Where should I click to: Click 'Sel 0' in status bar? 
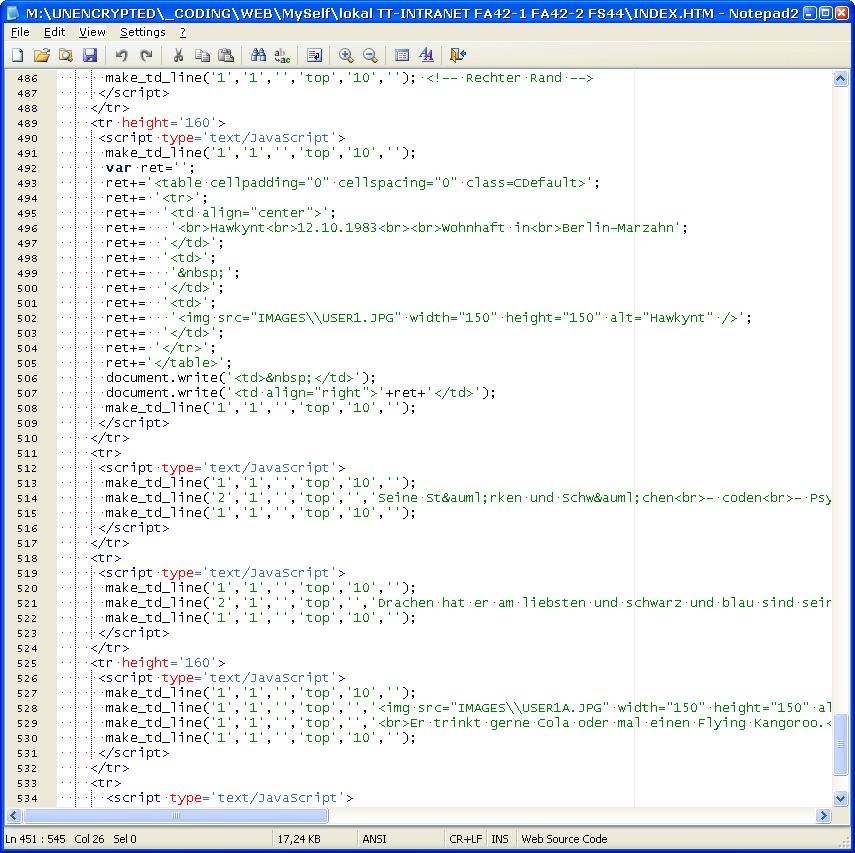(125, 839)
